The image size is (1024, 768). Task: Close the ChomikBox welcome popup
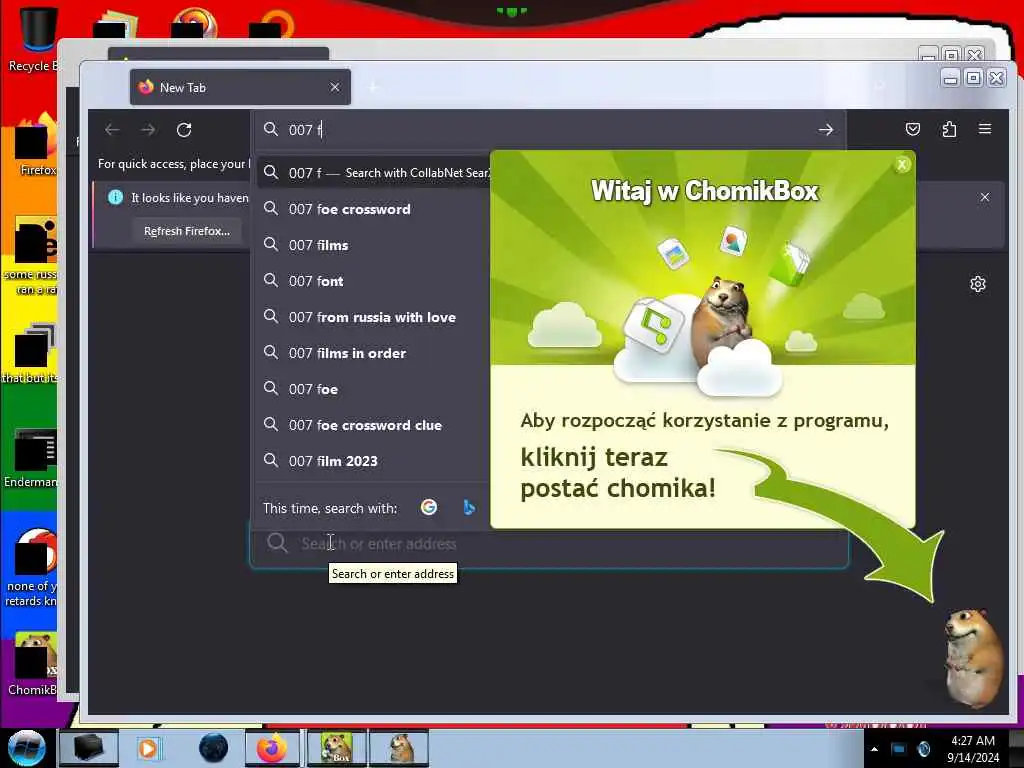902,165
